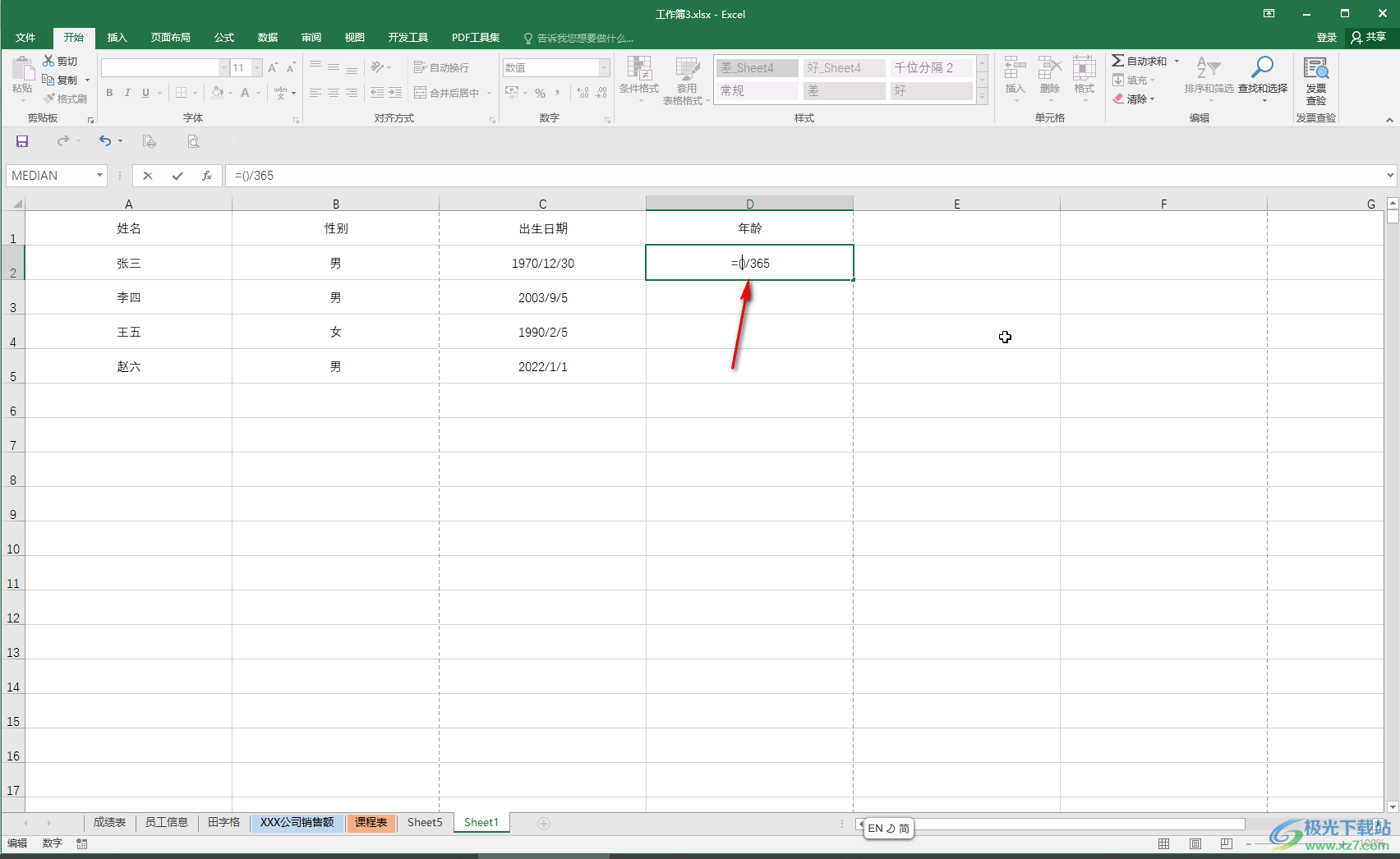The width and height of the screenshot is (1400, 859).
Task: Click Decrease Font Size icon
Action: (x=291, y=67)
